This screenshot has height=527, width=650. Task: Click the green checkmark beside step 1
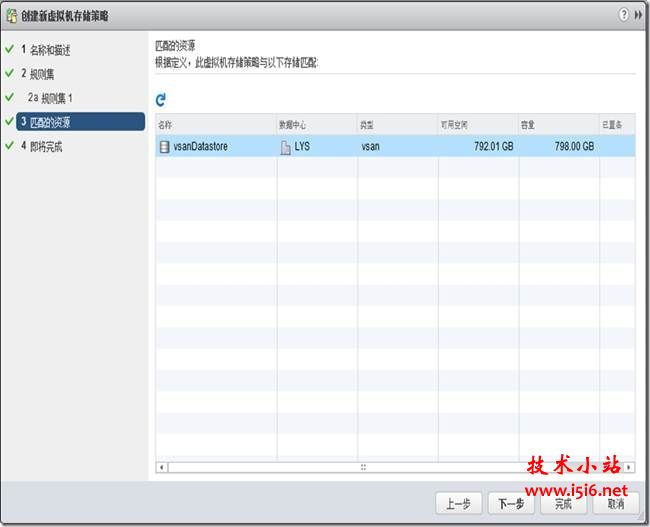(10, 49)
